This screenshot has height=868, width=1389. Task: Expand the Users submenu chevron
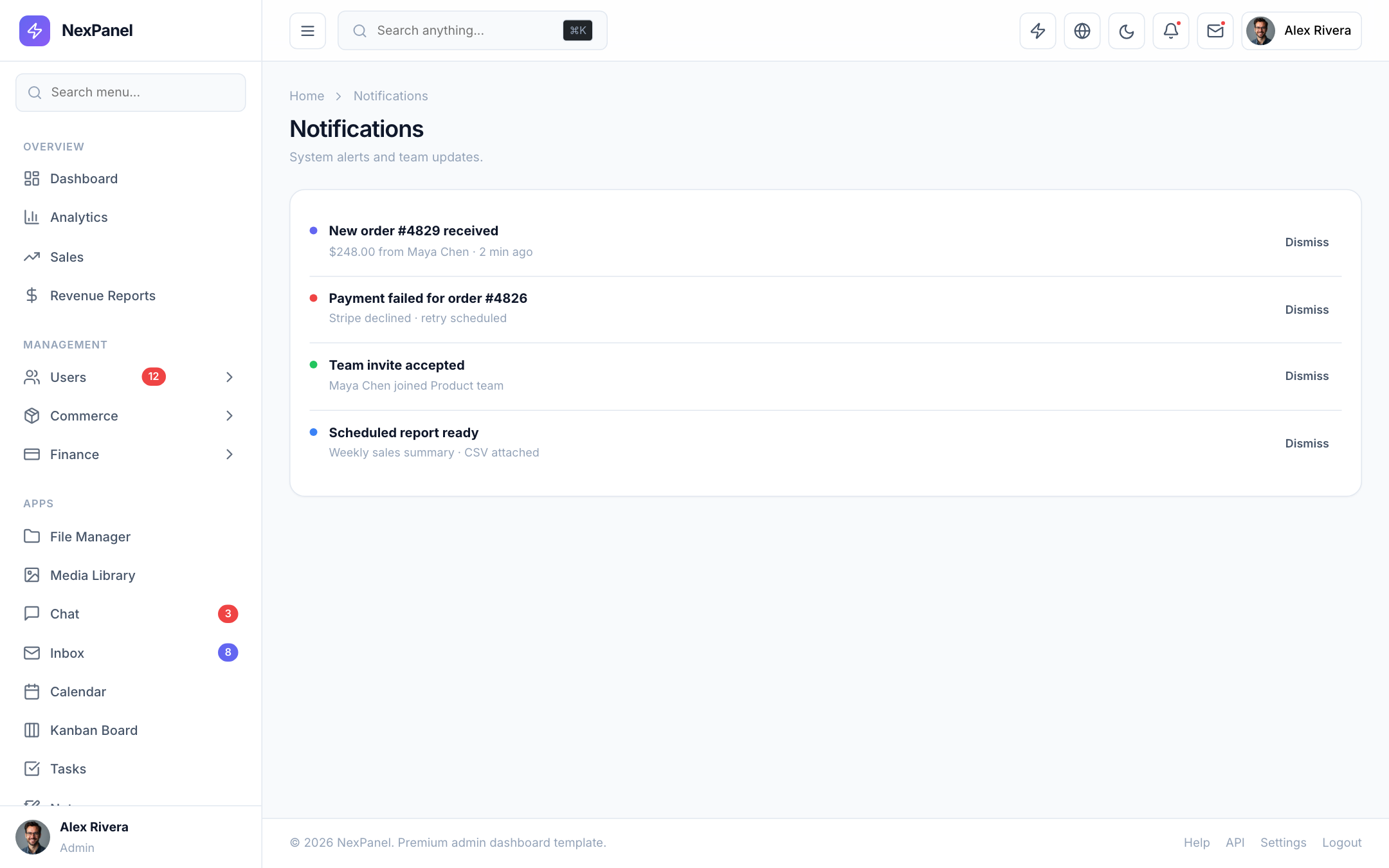point(230,377)
